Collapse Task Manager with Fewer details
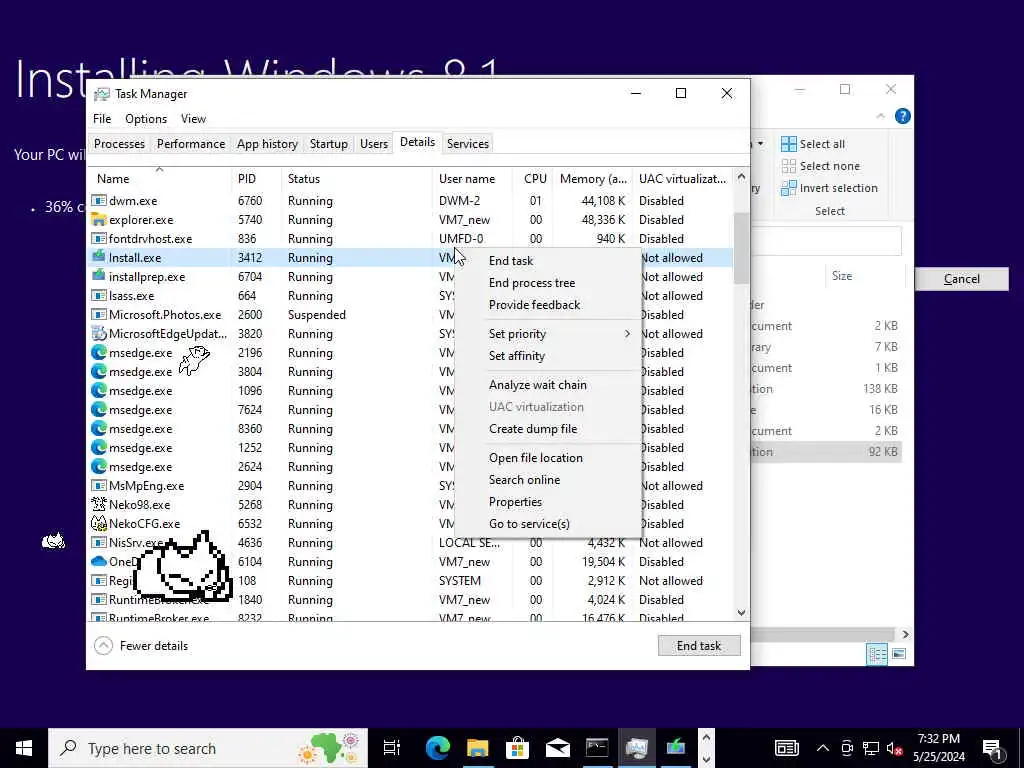The image size is (1024, 768). point(141,646)
